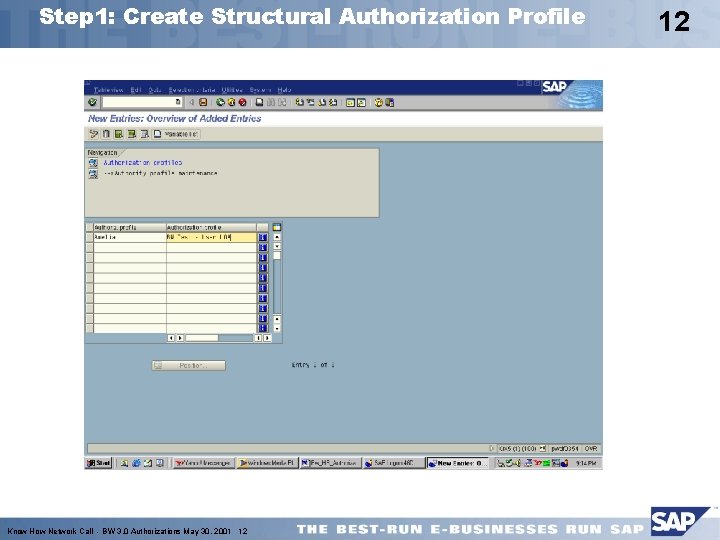The height and width of the screenshot is (540, 720).
Task: Click the green Back arrow icon
Action: tap(220, 102)
